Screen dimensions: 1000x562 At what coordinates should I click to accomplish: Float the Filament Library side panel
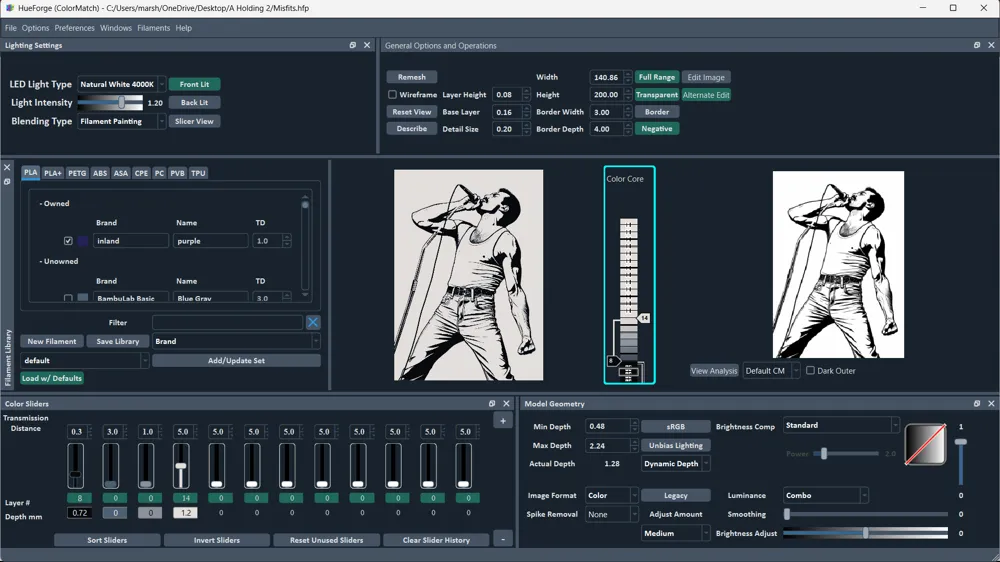click(x=7, y=182)
